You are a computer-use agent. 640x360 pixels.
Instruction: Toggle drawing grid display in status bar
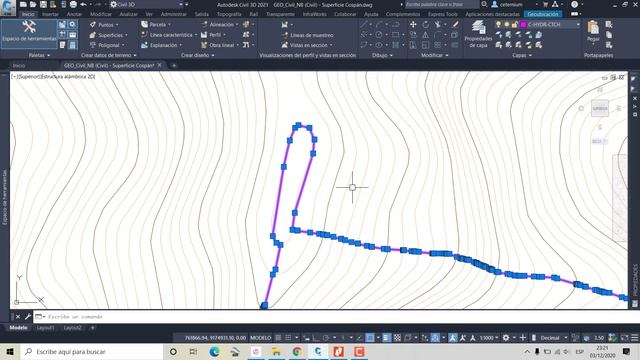click(x=278, y=338)
